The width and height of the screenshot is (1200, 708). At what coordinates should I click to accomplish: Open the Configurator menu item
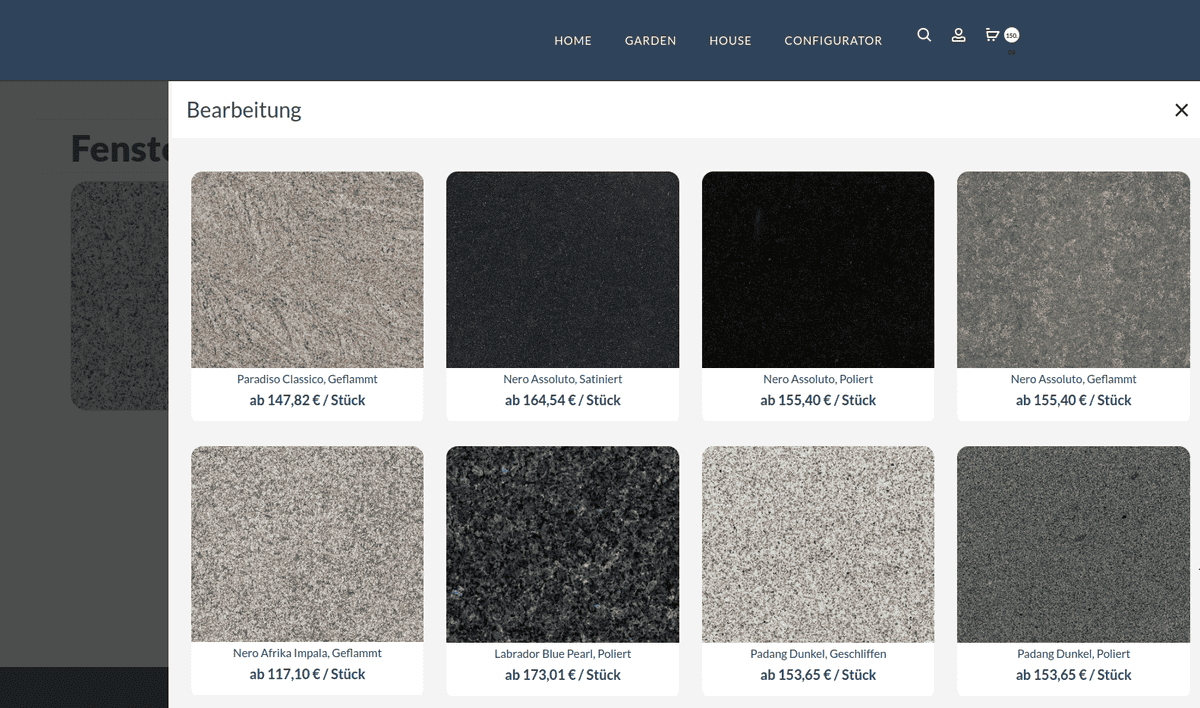[833, 41]
